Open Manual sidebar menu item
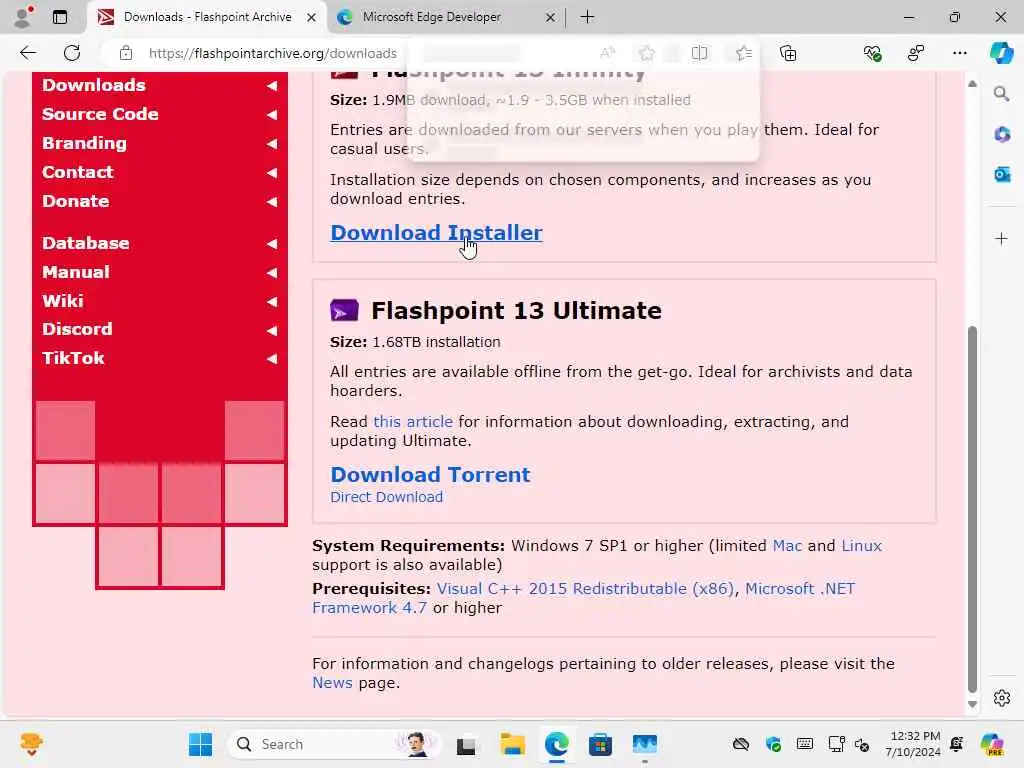The image size is (1024, 768). pyautogui.click(x=159, y=272)
